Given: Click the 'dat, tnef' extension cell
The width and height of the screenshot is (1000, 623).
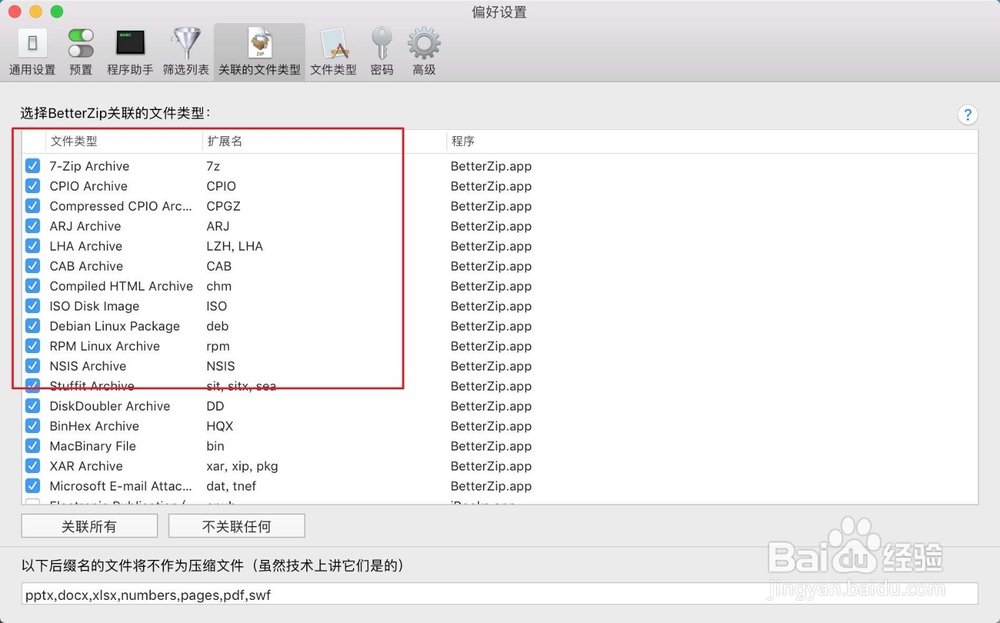Looking at the screenshot, I should 231,486.
